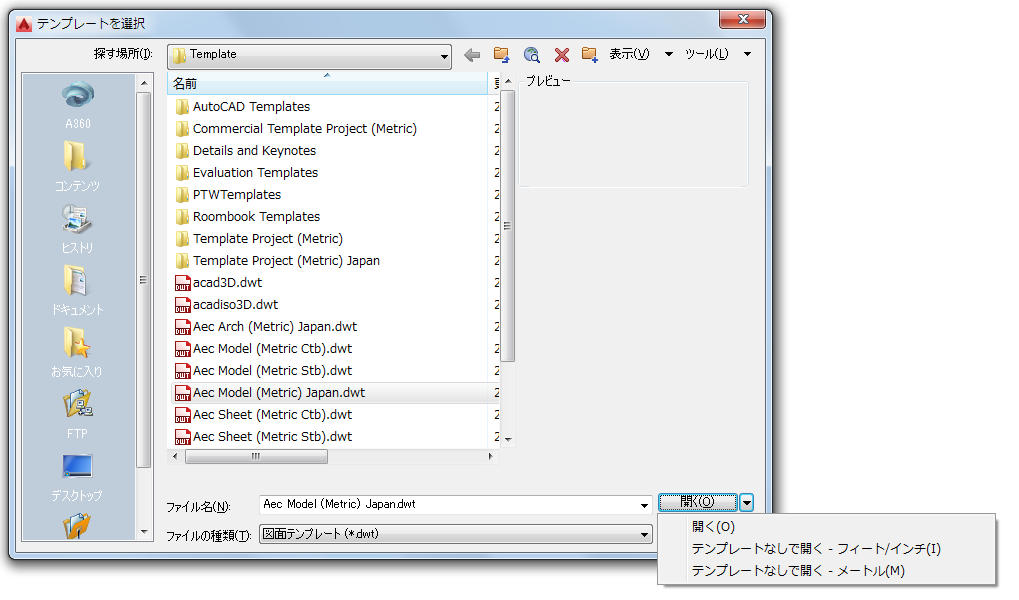The height and width of the screenshot is (600, 1019).
Task: Select Aec Model (Metric Ctb).dwt
Action: click(272, 349)
